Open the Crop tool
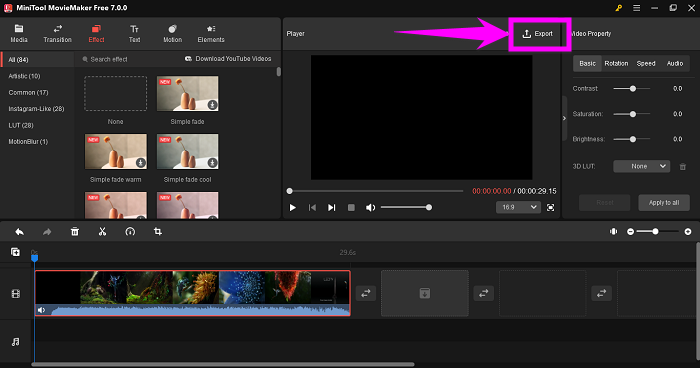The width and height of the screenshot is (700, 368). coord(158,231)
